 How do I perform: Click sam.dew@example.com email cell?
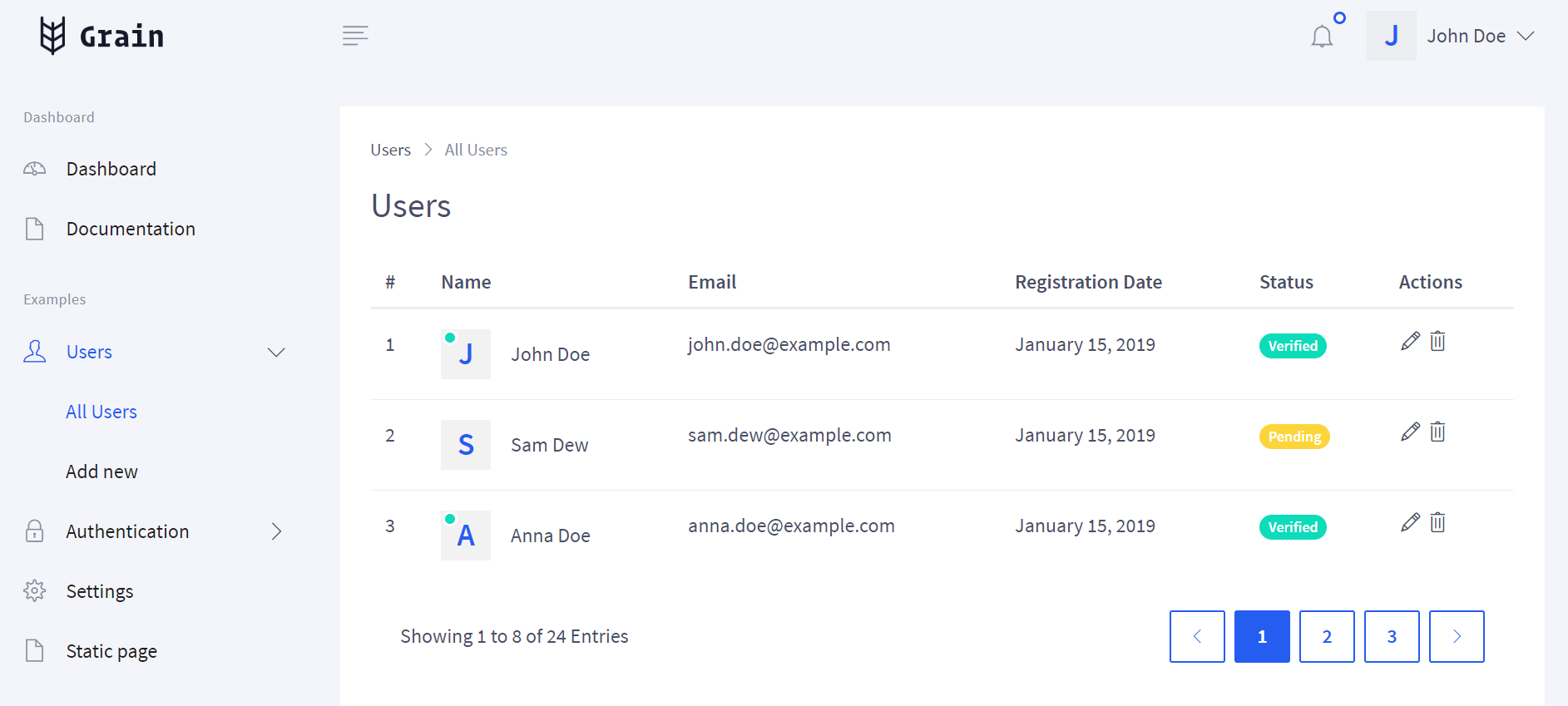(789, 435)
